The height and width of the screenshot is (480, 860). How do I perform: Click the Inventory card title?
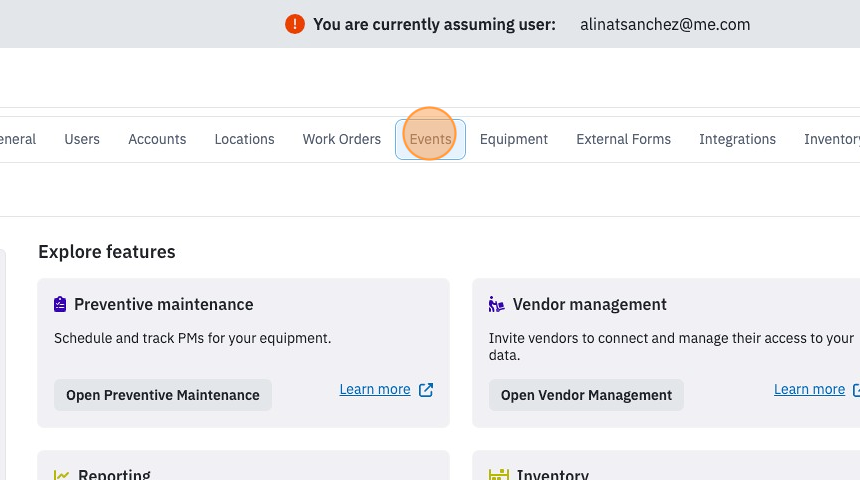553,475
